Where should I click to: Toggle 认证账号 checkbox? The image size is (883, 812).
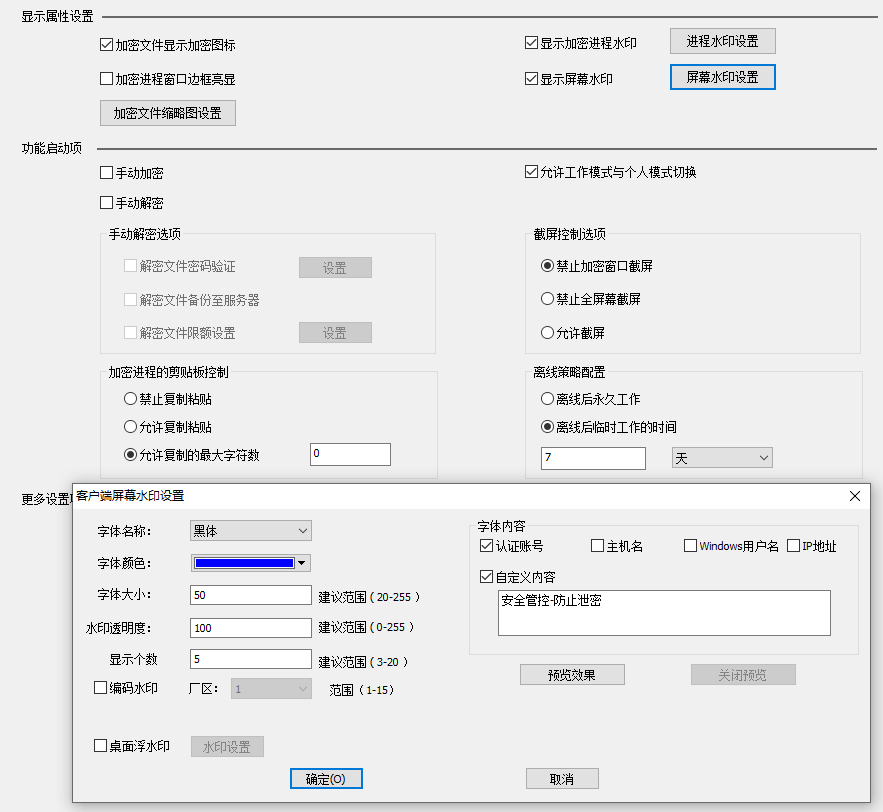pos(487,546)
